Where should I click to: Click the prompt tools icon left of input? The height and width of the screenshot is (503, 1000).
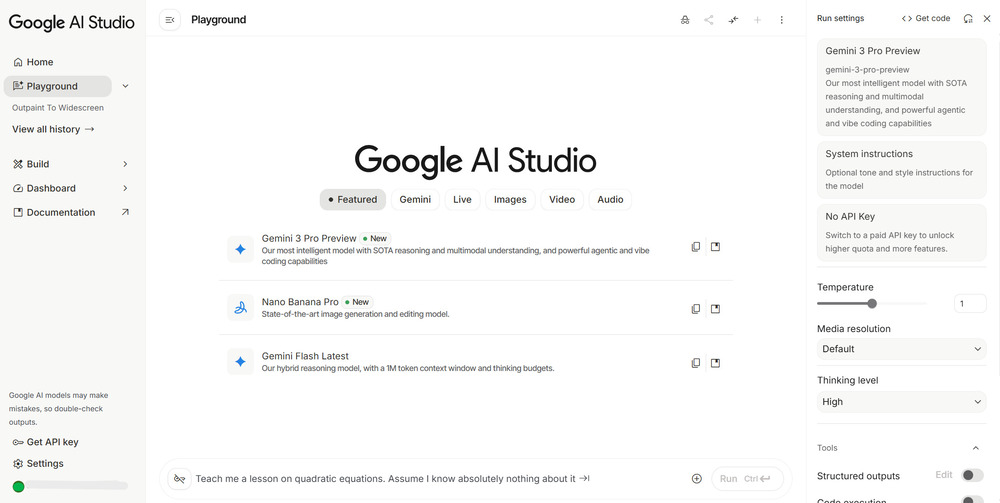[179, 479]
